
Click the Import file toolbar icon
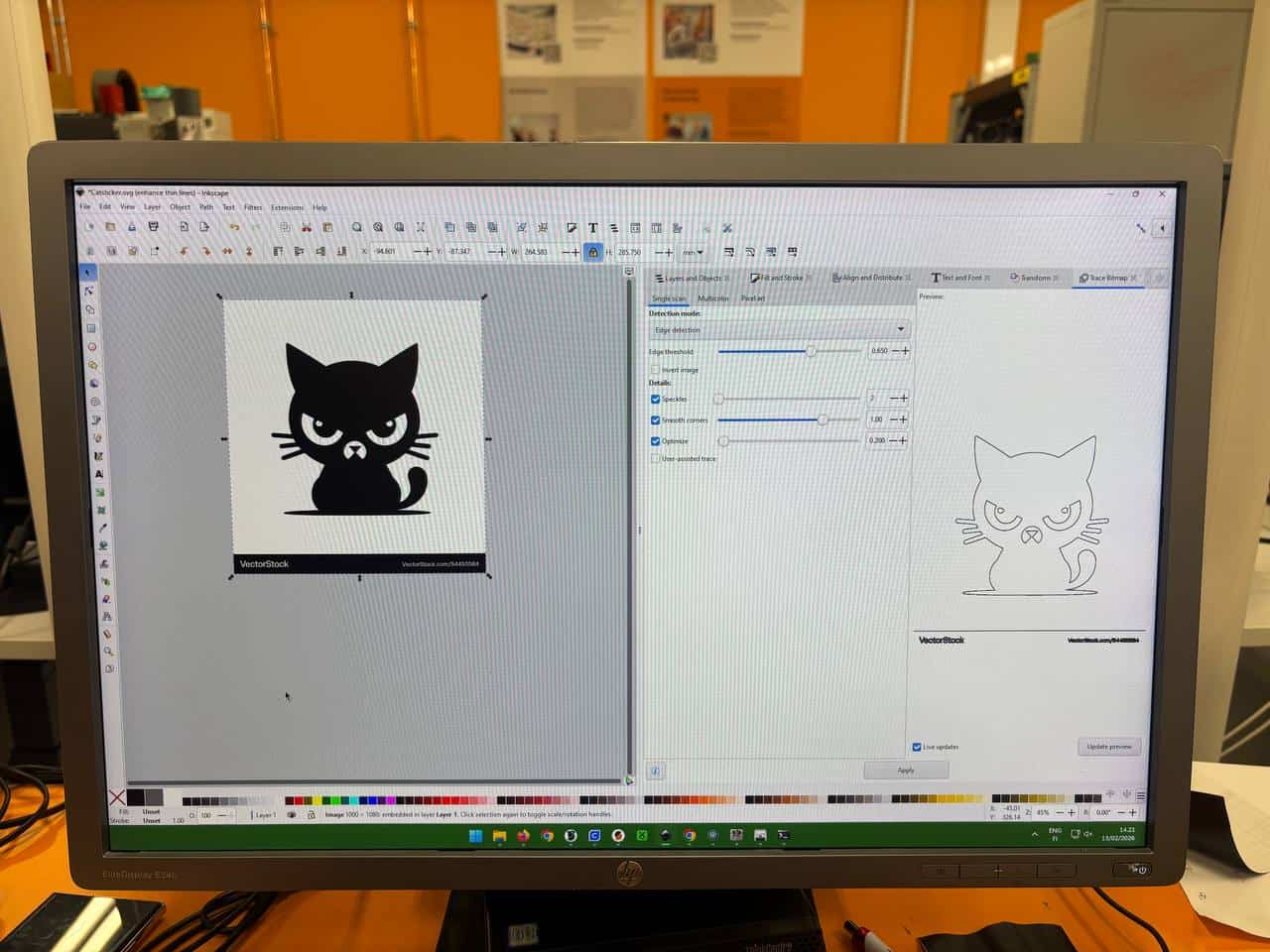pyautogui.click(x=184, y=227)
